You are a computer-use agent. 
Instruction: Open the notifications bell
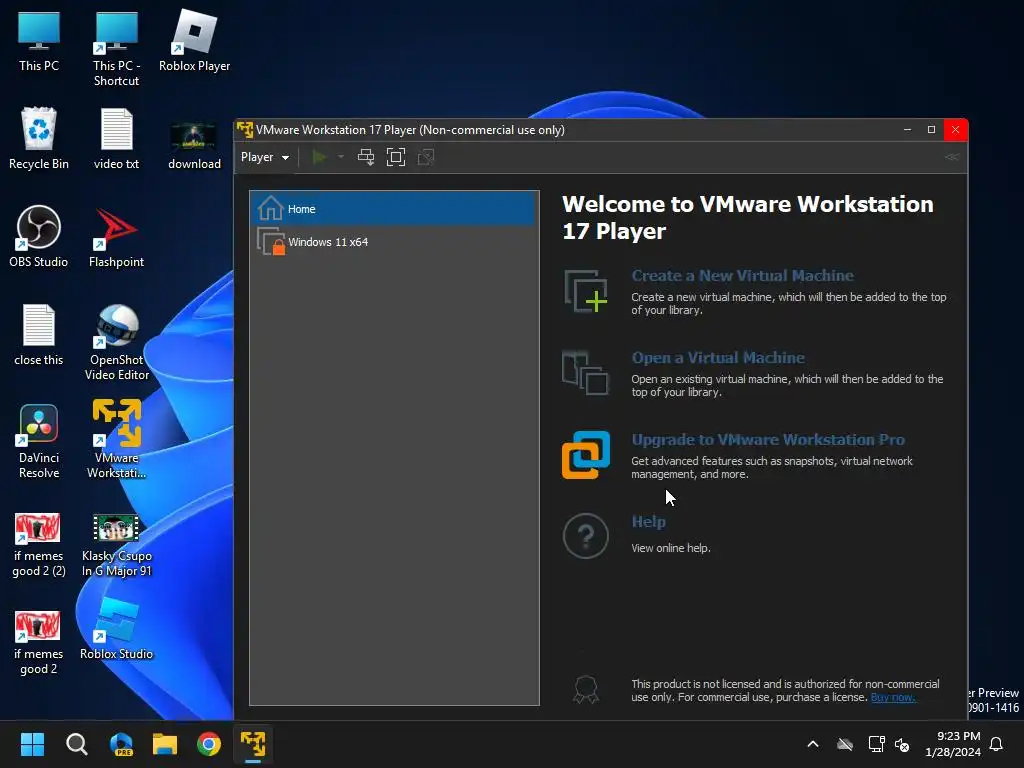click(997, 744)
